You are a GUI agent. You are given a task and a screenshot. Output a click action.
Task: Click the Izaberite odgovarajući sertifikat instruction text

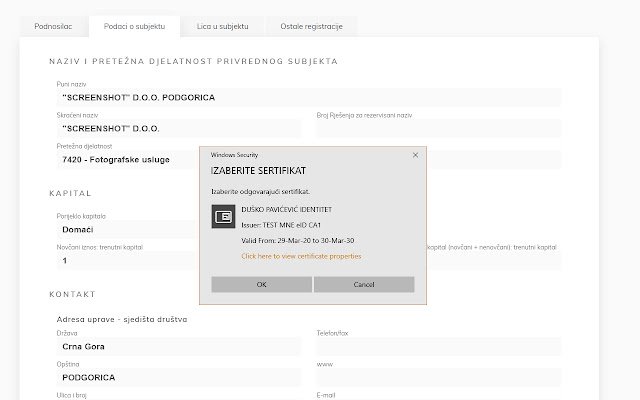(260, 192)
